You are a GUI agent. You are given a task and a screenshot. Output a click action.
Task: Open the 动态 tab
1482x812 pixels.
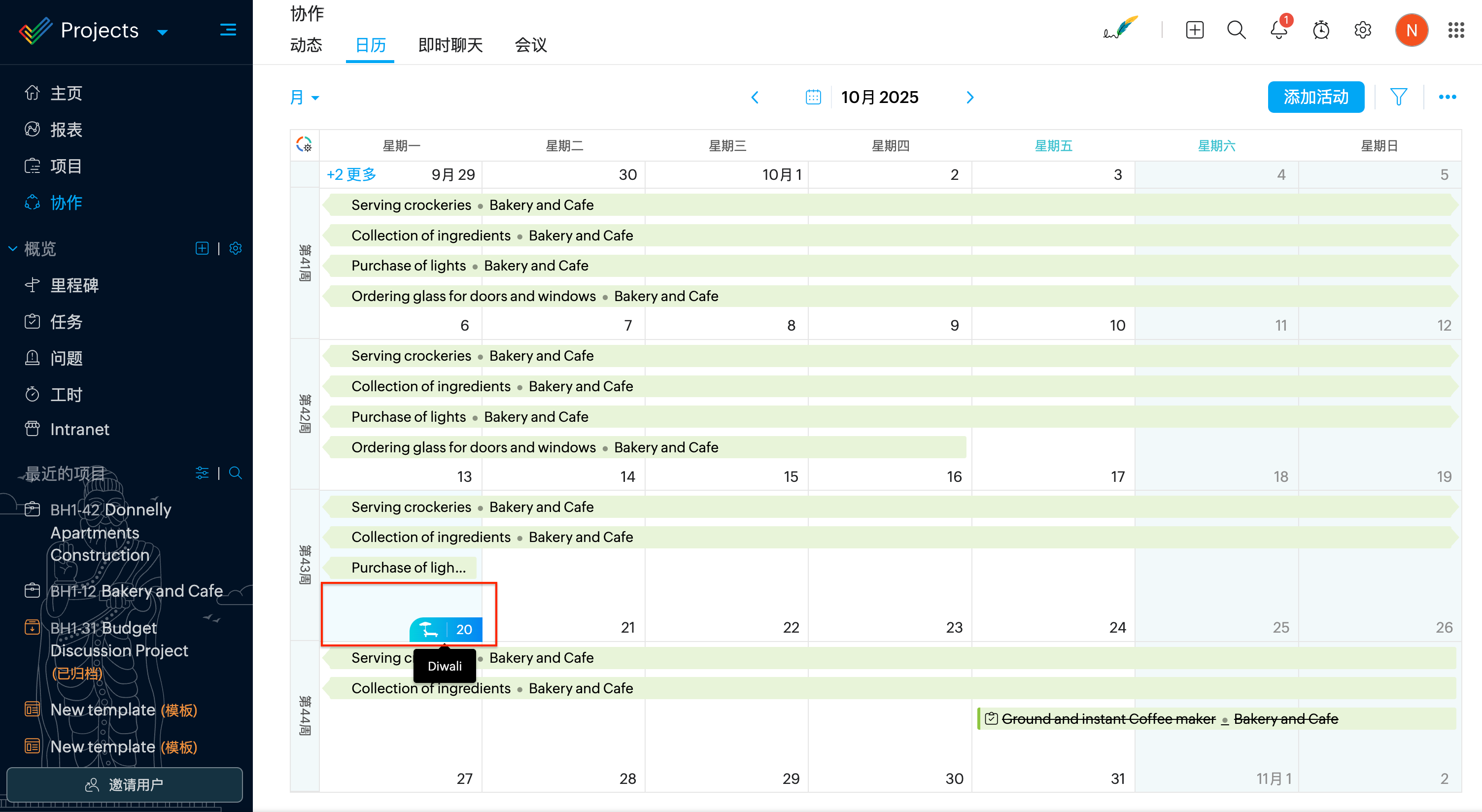(x=306, y=45)
